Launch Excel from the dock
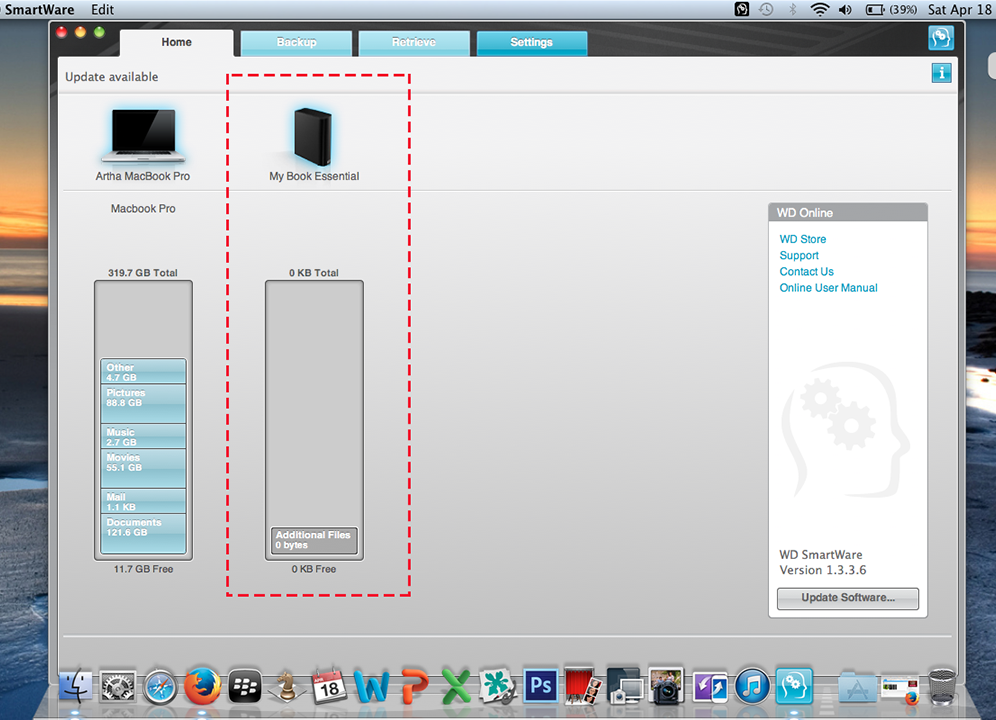The image size is (996, 720). [456, 687]
